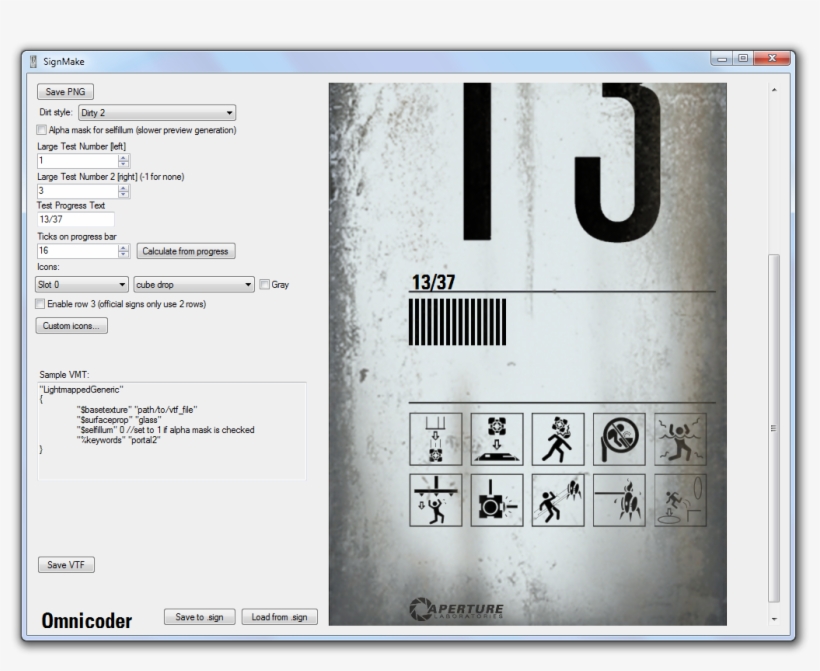Click the "$basetexture" path line
The height and width of the screenshot is (671, 820).
tap(137, 410)
